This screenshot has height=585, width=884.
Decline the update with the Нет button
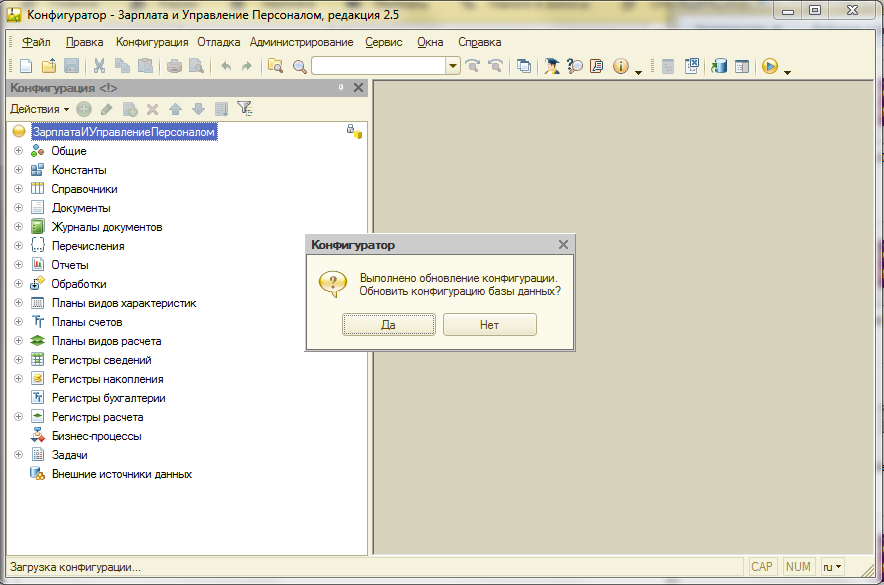(x=489, y=325)
